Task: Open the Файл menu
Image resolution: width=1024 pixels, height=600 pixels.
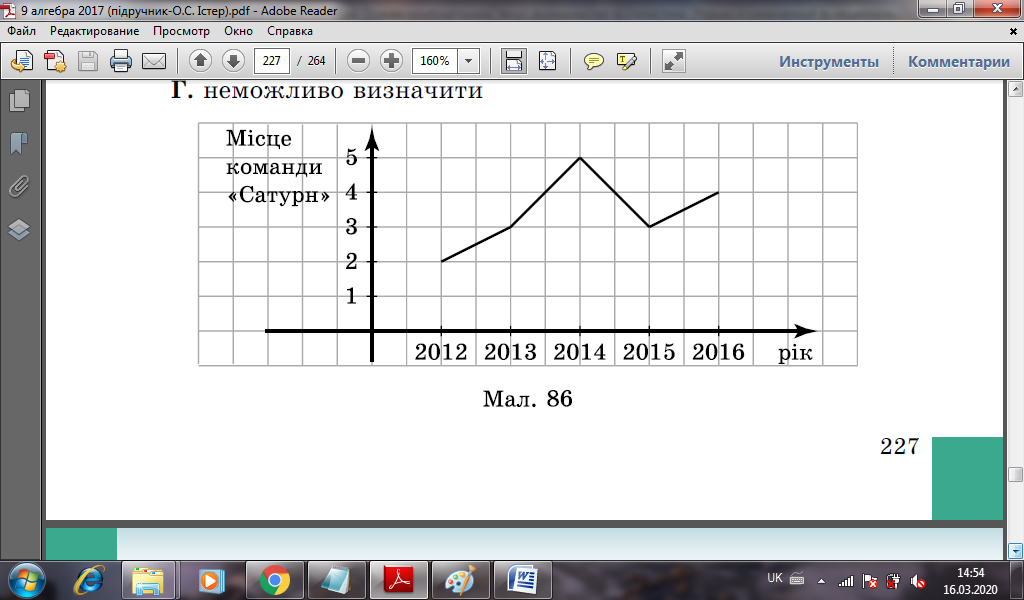Action: point(21,31)
